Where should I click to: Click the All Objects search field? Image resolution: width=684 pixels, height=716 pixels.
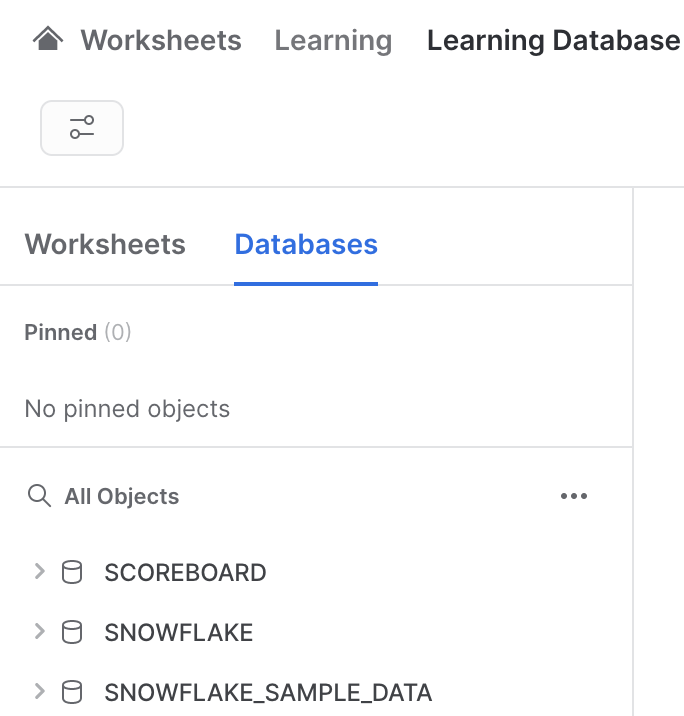(x=122, y=496)
